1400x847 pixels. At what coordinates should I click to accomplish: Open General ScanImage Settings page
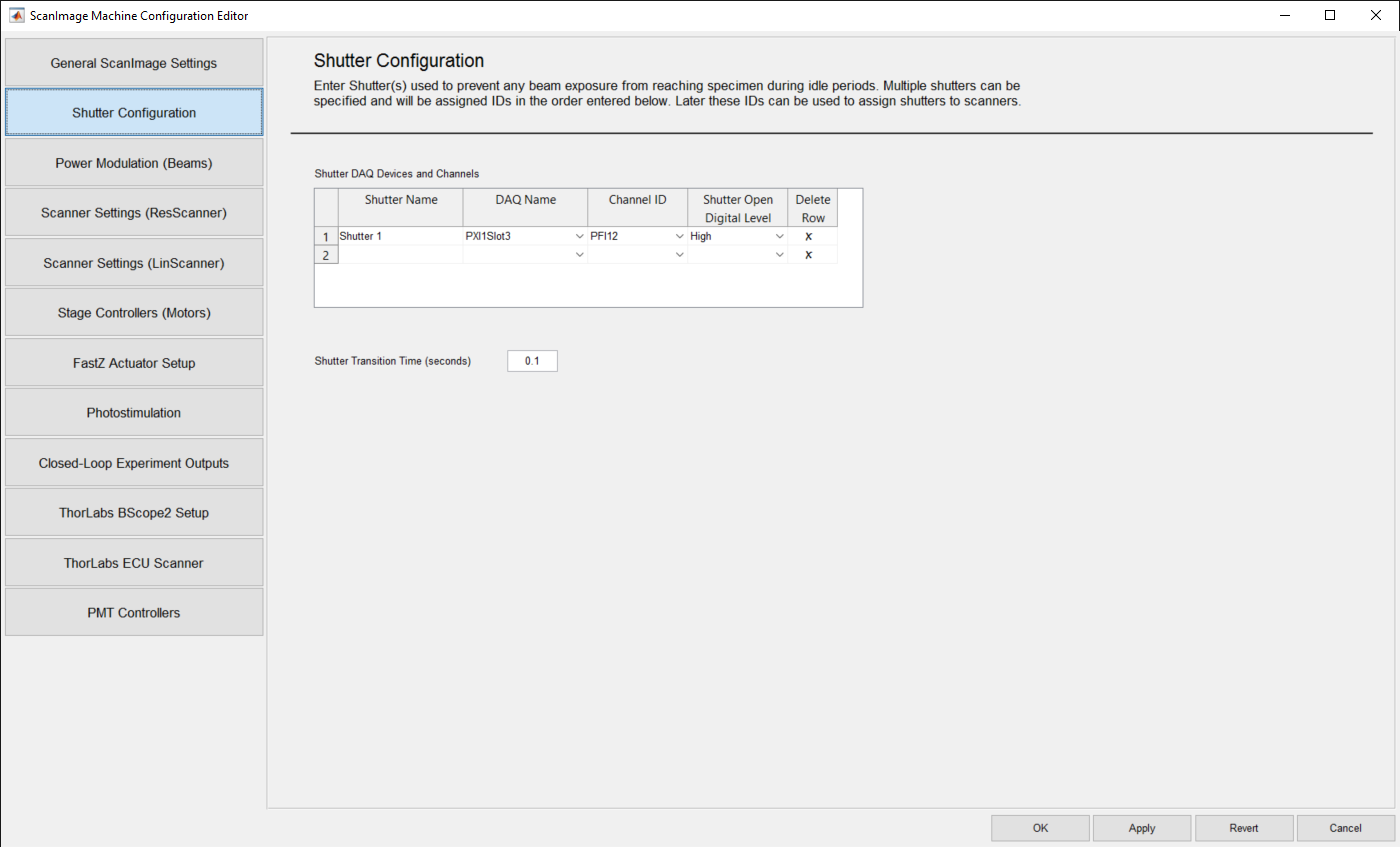click(134, 63)
